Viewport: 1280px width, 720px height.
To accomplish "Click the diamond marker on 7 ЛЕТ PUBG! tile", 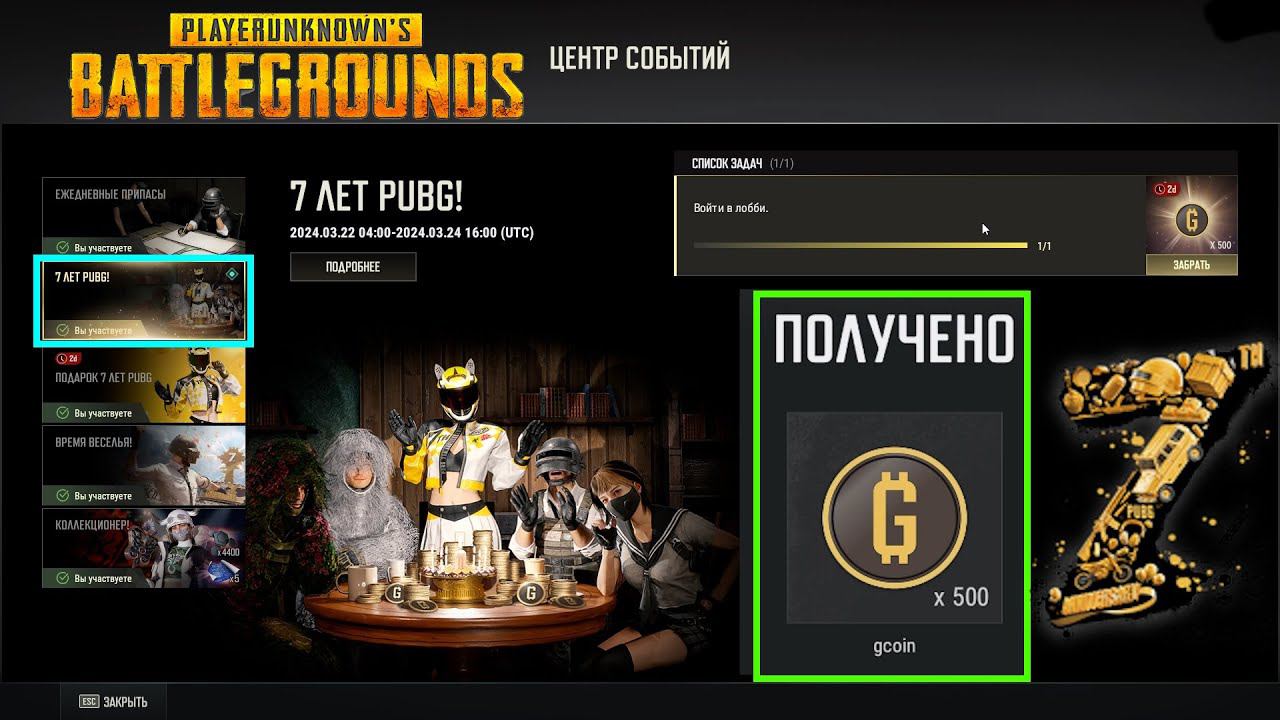I will 232,273.
